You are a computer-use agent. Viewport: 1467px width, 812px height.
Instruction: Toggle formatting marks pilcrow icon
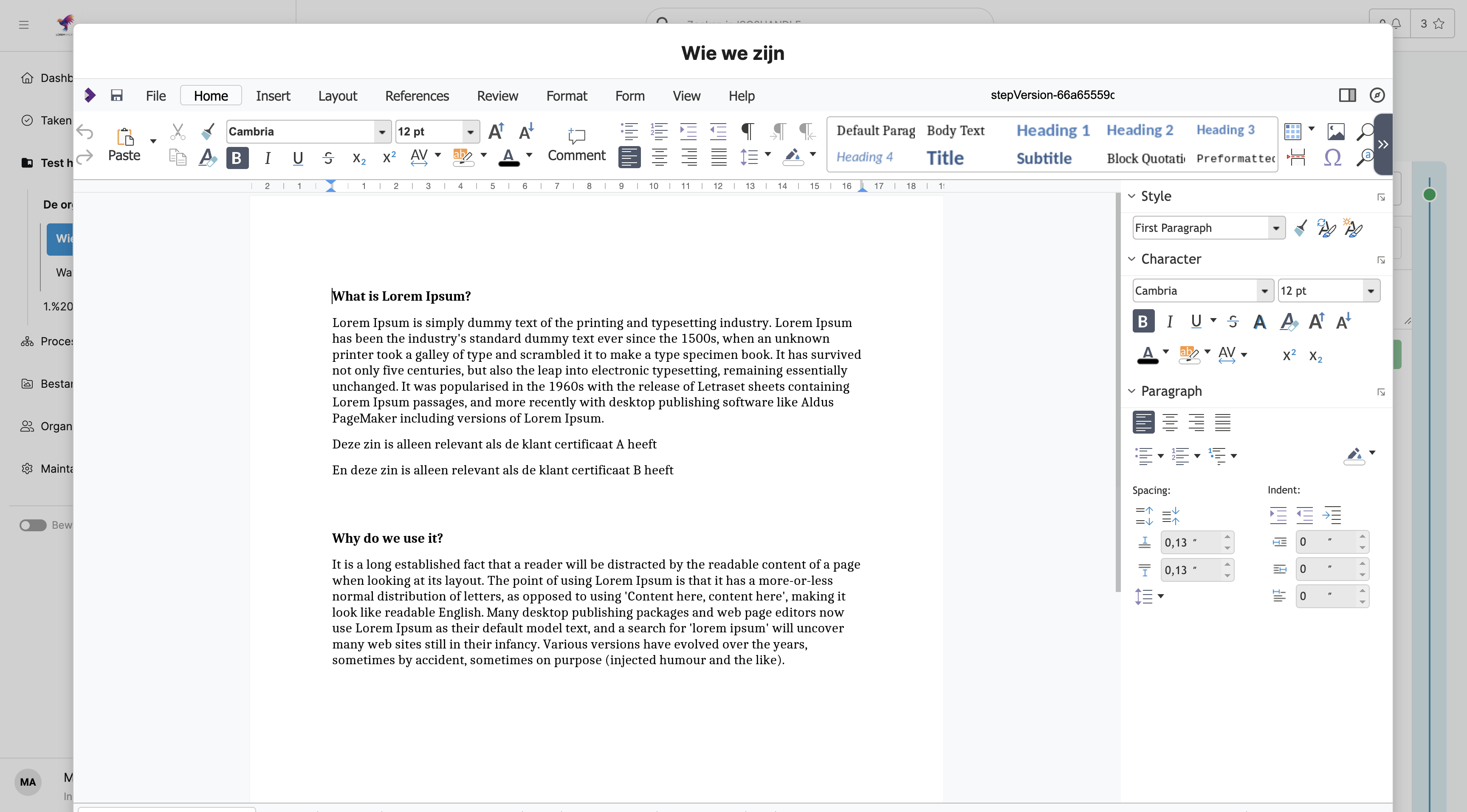tap(748, 132)
